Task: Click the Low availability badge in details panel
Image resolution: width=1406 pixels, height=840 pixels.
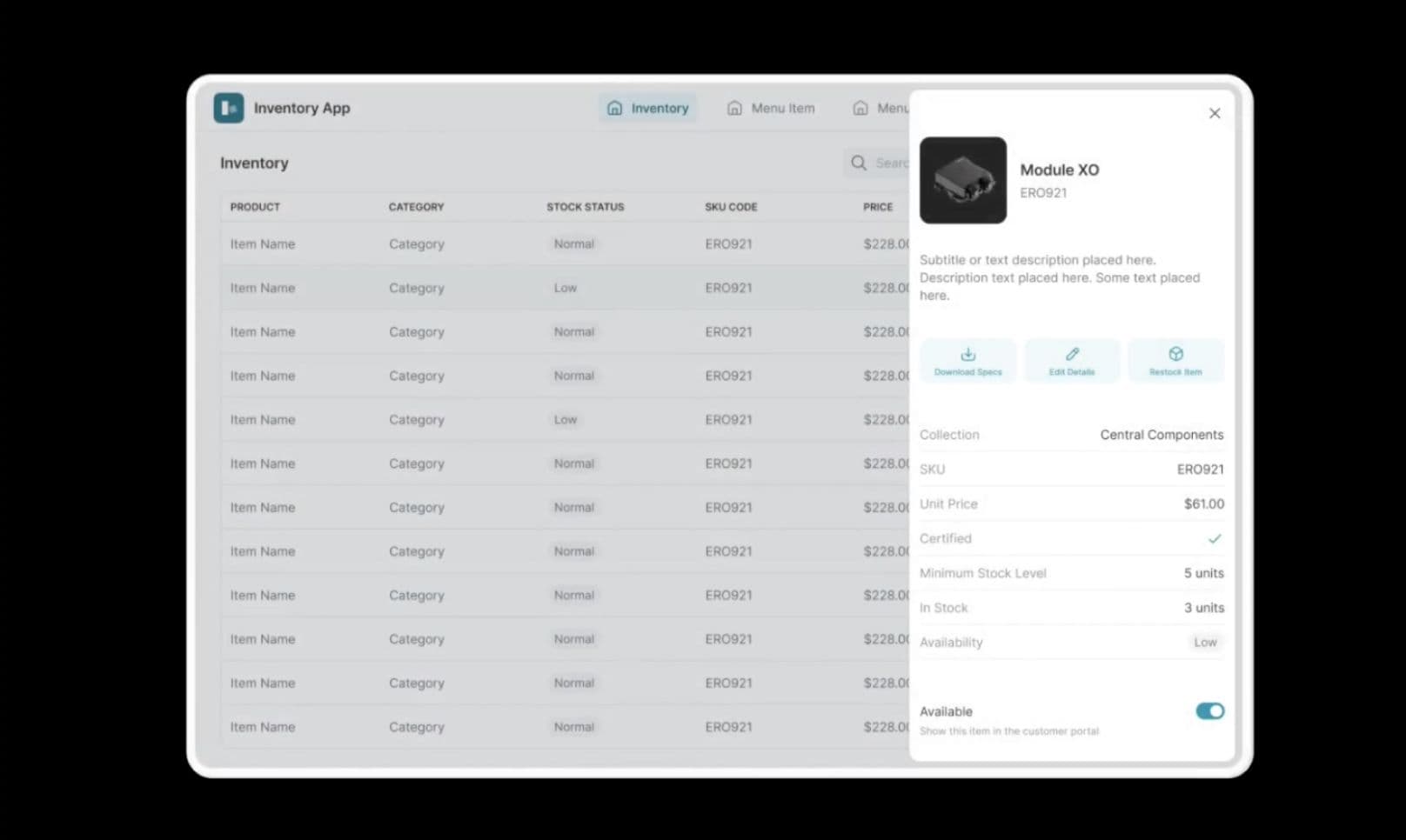Action: [1205, 643]
